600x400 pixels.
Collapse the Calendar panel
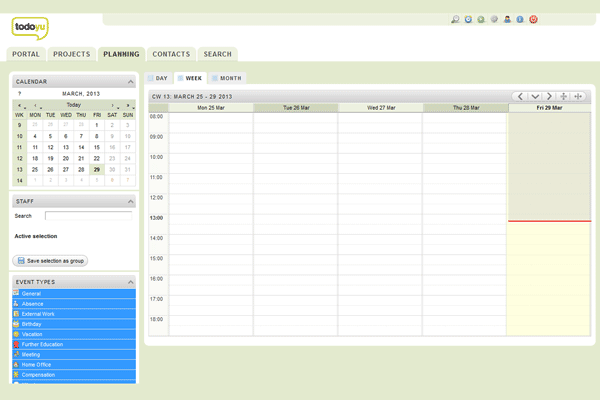click(x=130, y=82)
